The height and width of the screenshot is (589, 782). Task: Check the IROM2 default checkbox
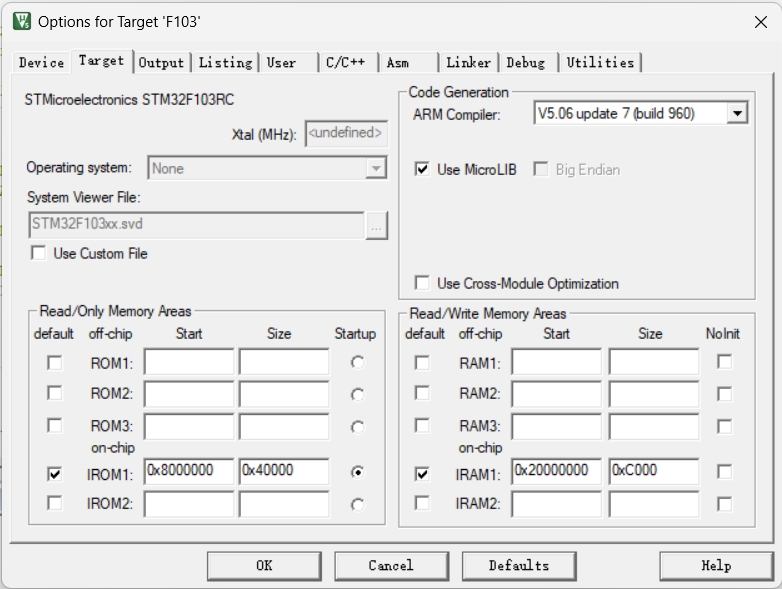54,503
